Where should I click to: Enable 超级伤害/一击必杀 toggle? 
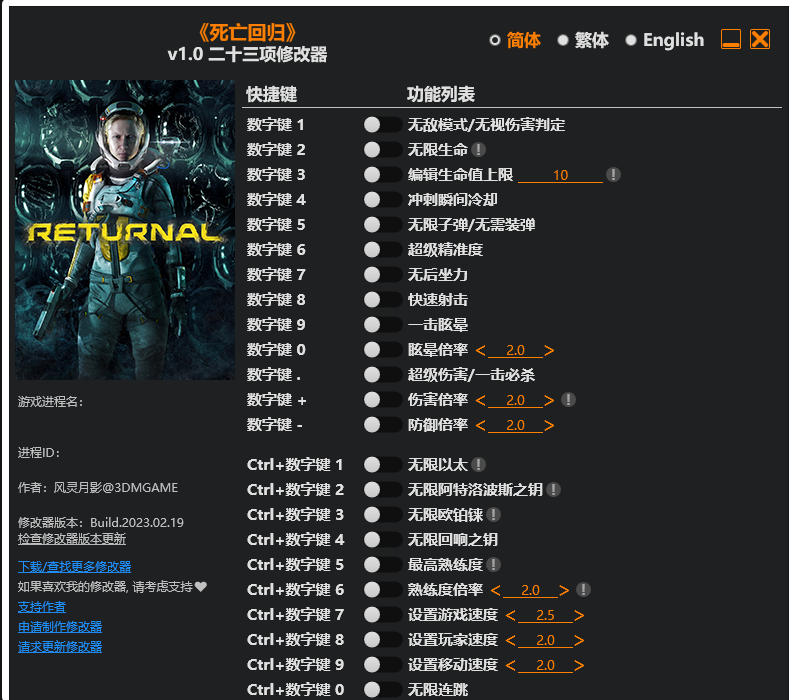click(382, 375)
